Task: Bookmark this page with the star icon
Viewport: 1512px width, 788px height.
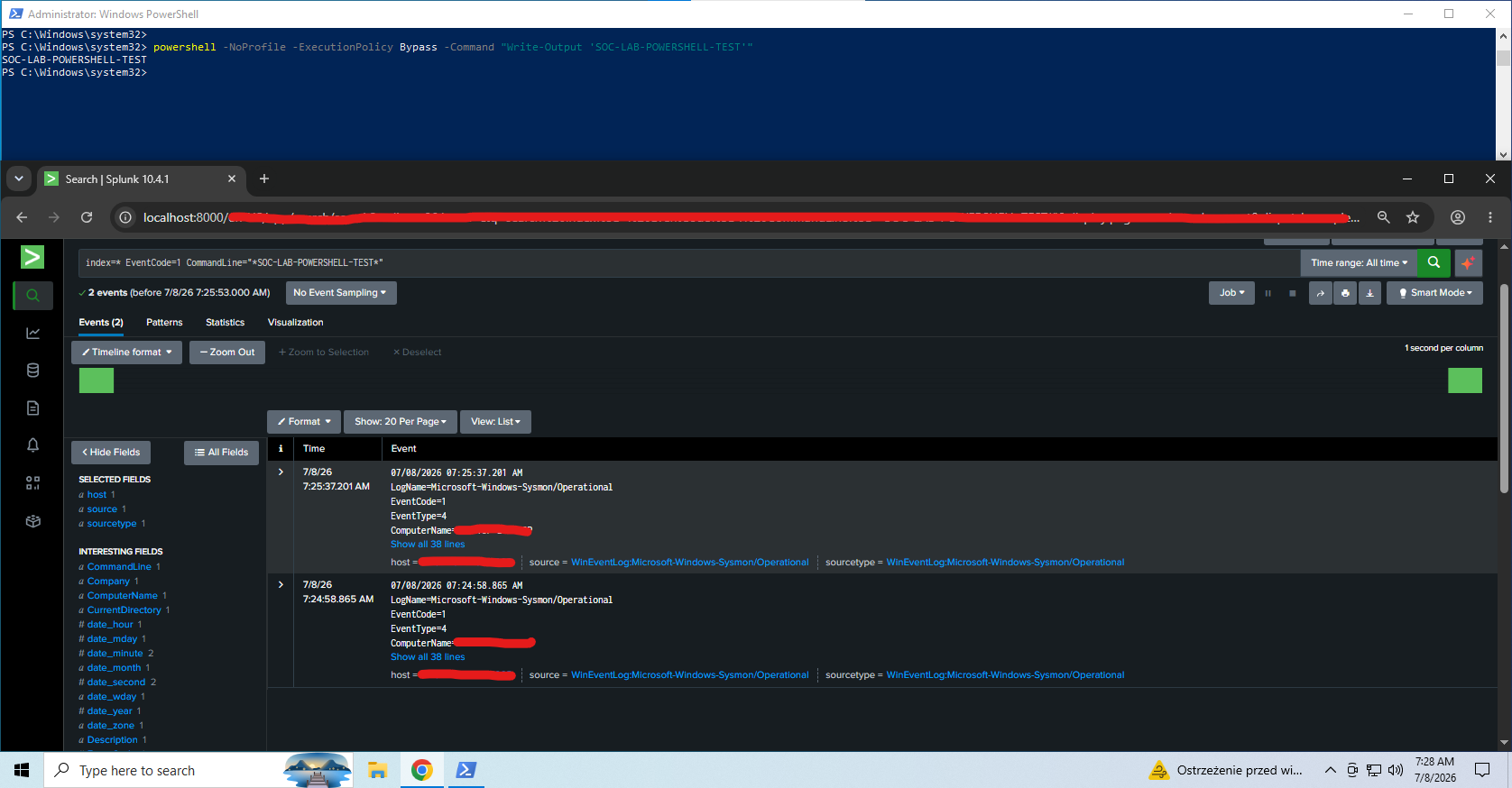Action: pyautogui.click(x=1413, y=217)
